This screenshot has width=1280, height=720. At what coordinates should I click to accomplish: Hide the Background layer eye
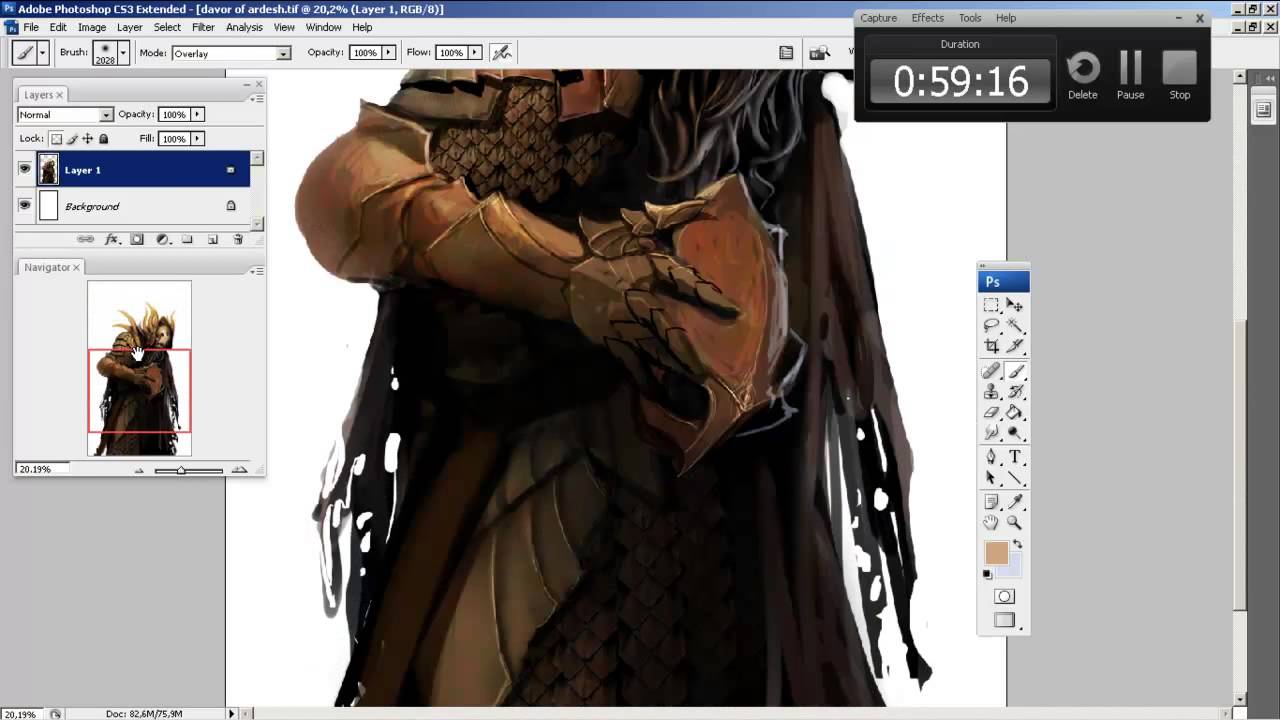(x=25, y=205)
